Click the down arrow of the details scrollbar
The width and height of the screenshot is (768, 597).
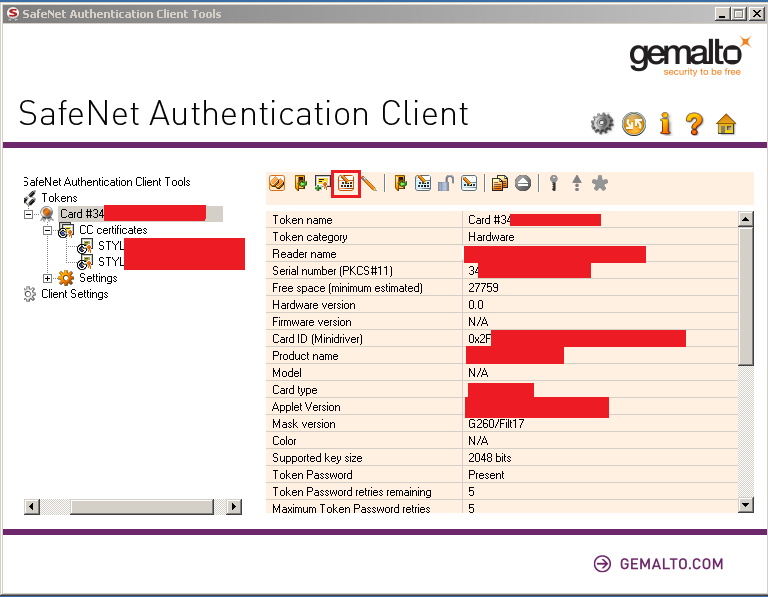[745, 505]
